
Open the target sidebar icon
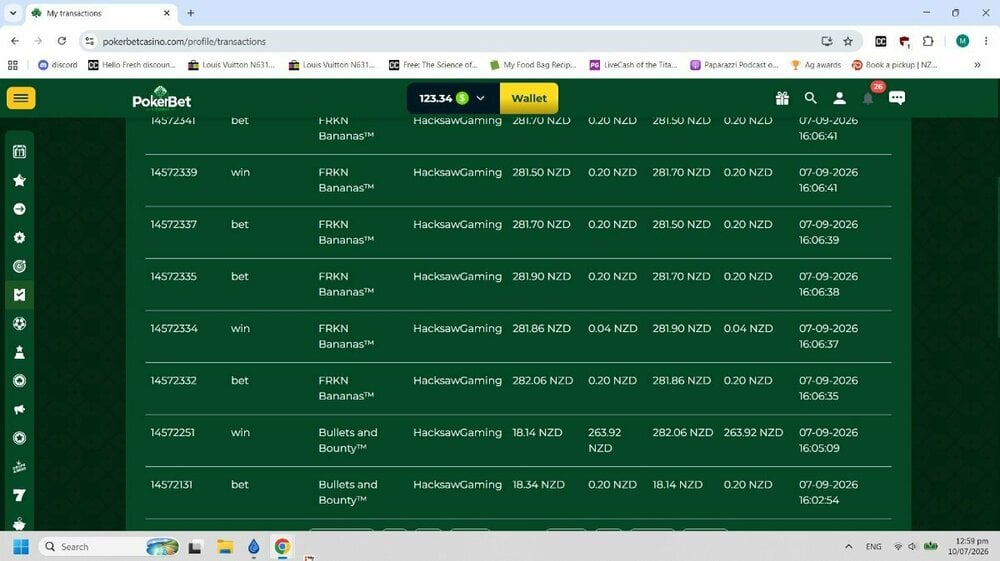pyautogui.click(x=20, y=266)
